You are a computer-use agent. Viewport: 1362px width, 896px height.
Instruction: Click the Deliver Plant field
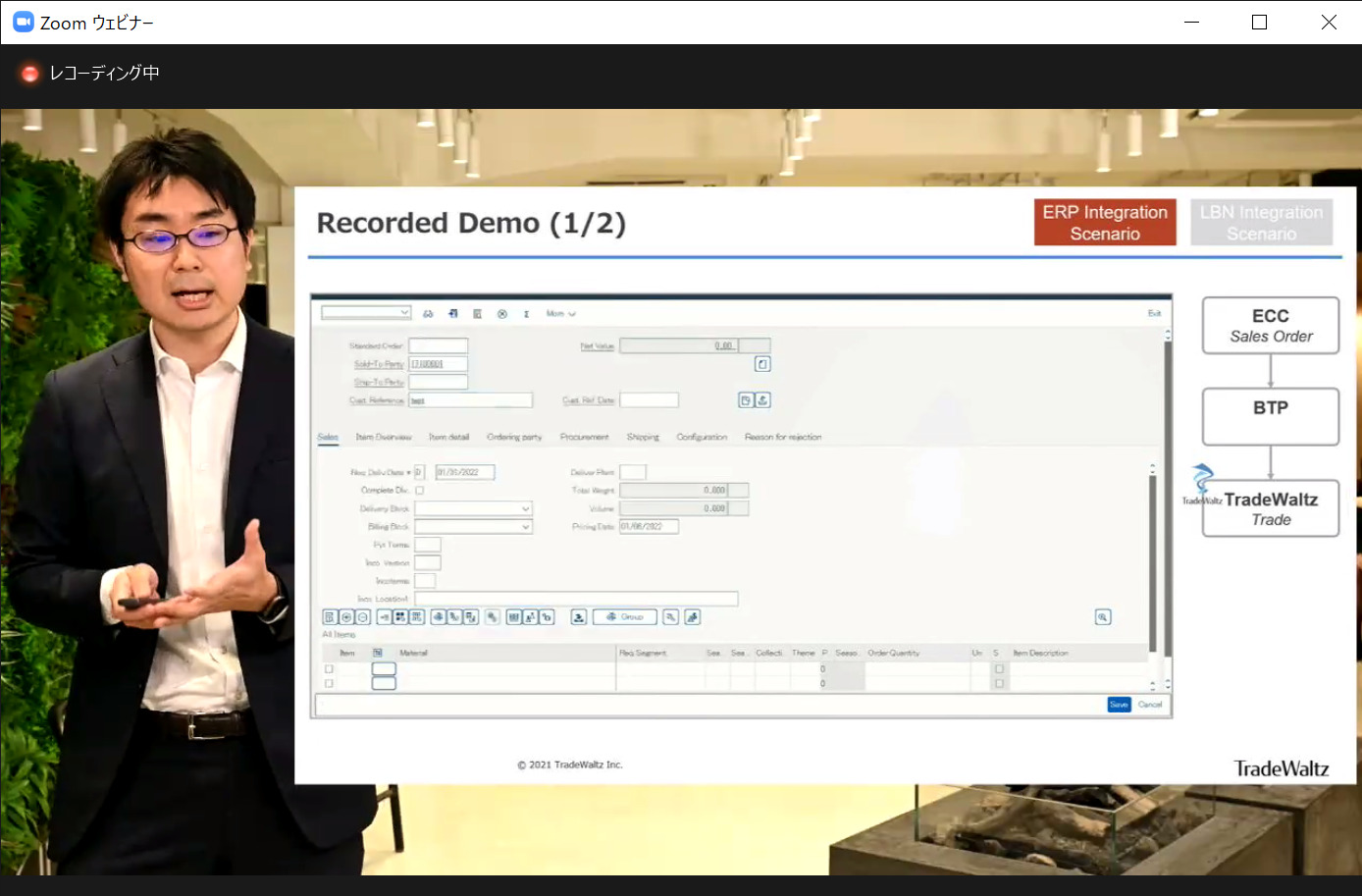click(x=633, y=472)
